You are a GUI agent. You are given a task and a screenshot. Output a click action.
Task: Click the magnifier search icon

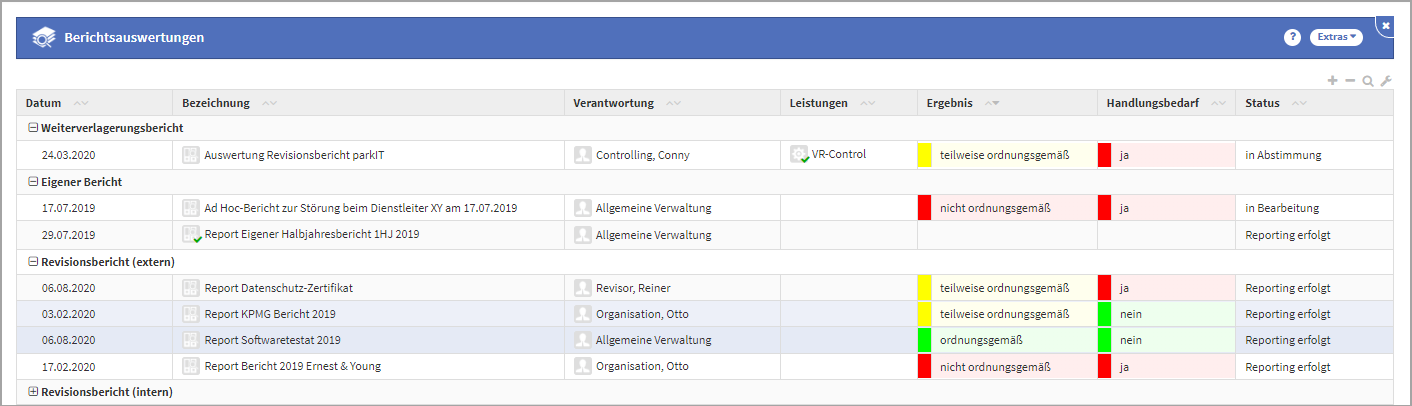click(1368, 81)
